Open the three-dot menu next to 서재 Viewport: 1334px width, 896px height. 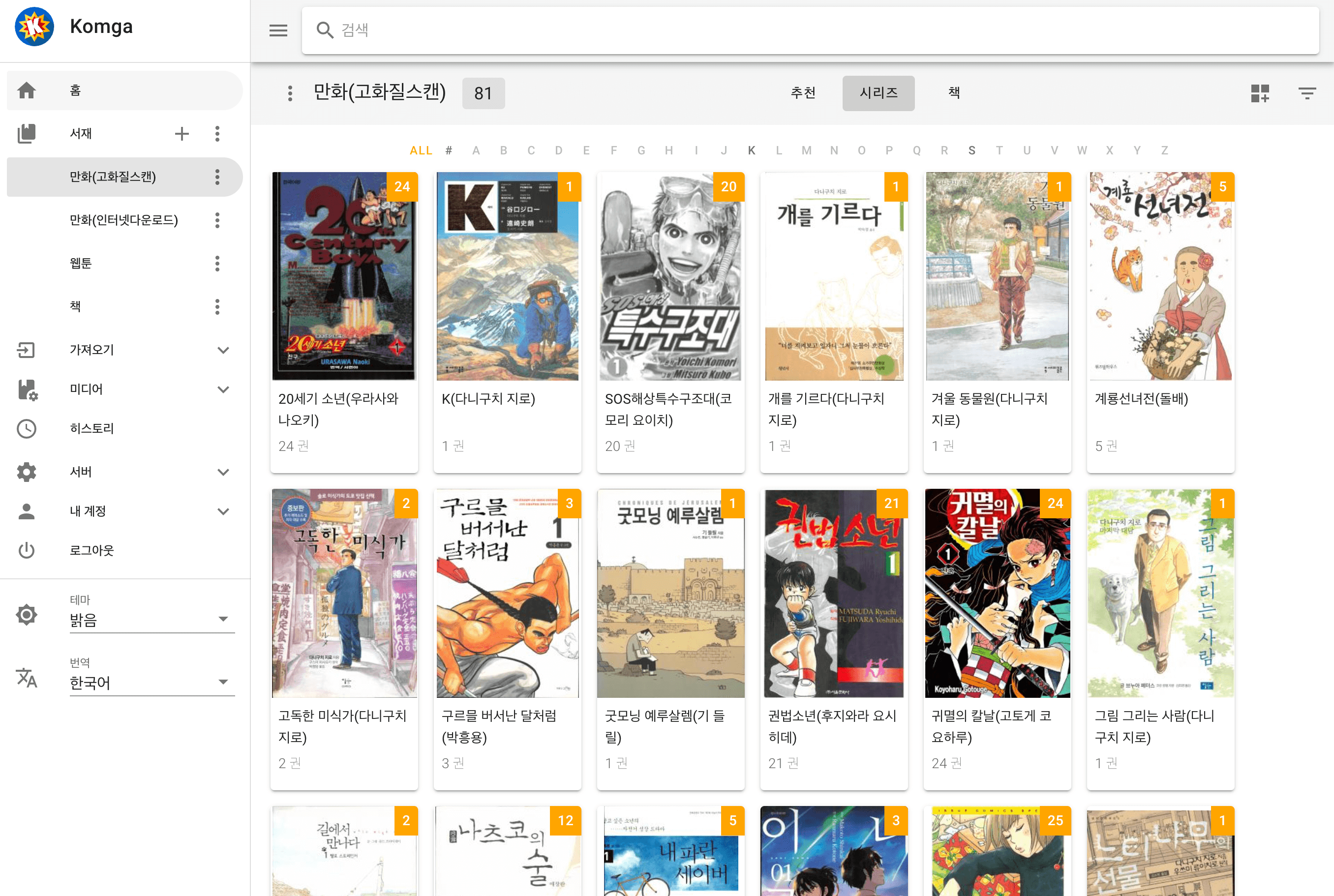(x=217, y=134)
